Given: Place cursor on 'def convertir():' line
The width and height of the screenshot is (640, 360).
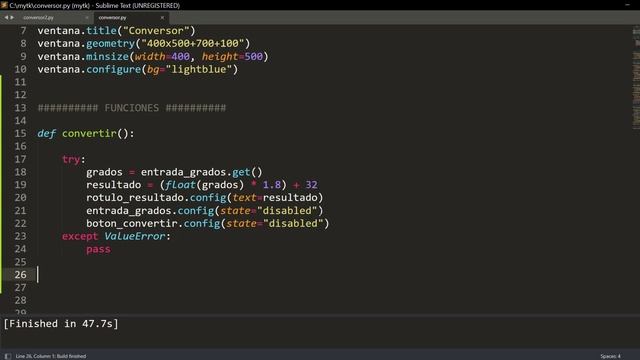Looking at the screenshot, I should tap(86, 133).
